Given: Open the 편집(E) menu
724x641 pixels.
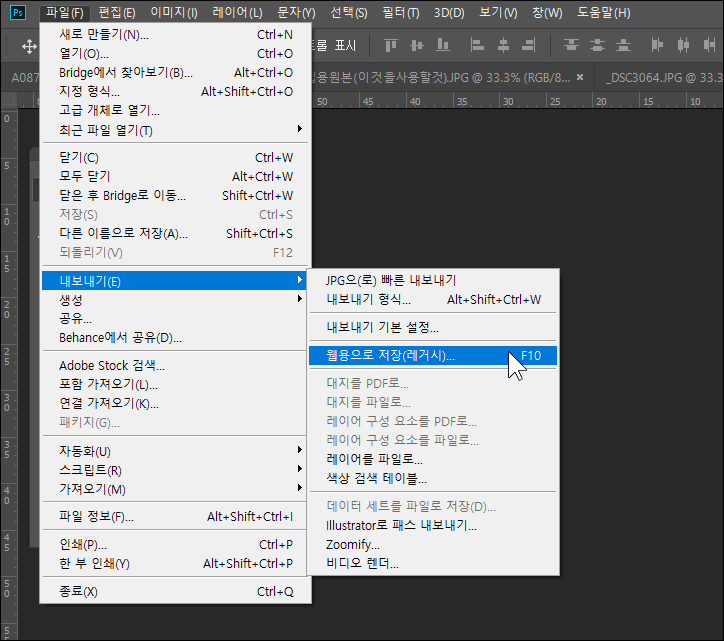Looking at the screenshot, I should pyautogui.click(x=117, y=12).
